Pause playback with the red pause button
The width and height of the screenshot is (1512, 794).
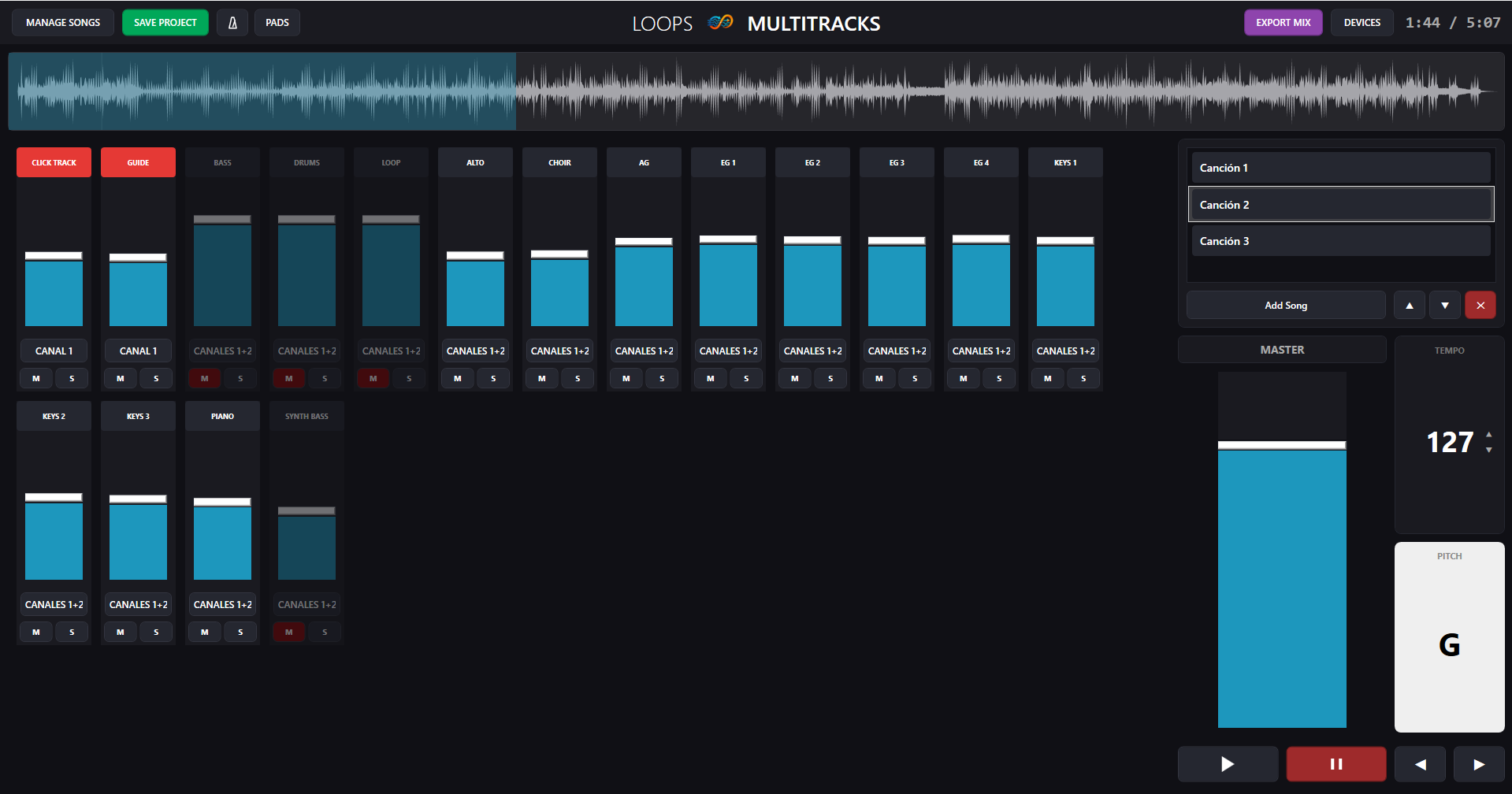pyautogui.click(x=1336, y=764)
